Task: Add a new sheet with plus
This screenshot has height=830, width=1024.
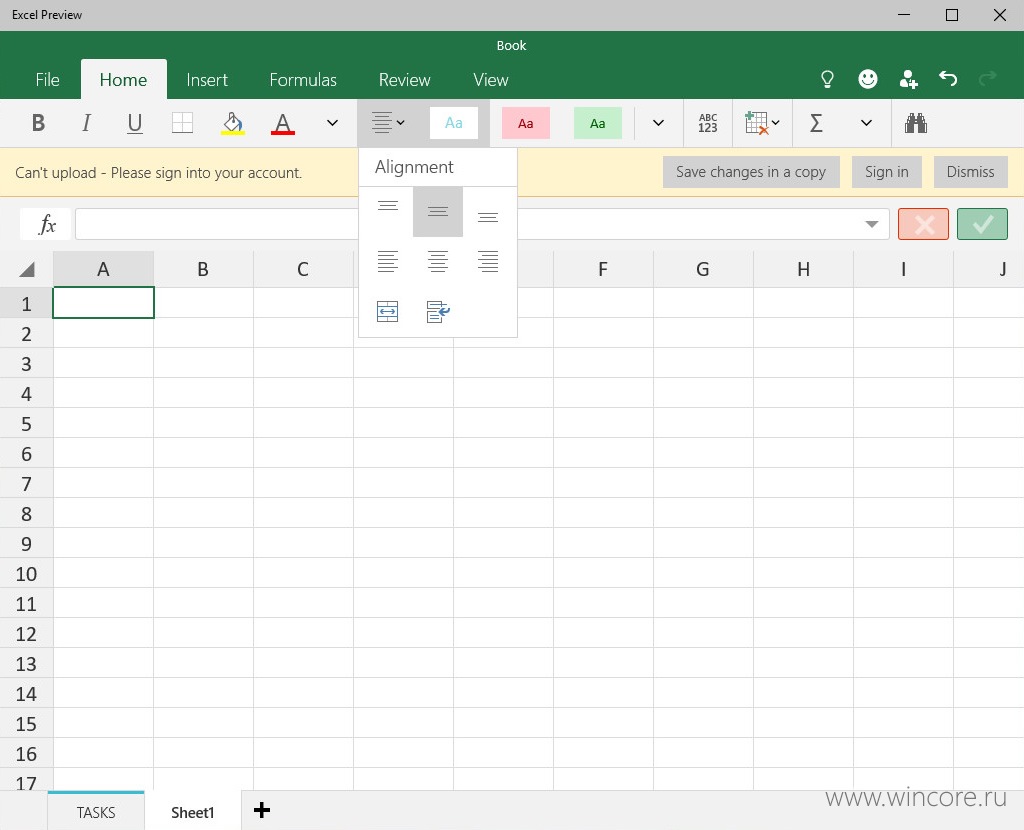Action: pos(262,810)
